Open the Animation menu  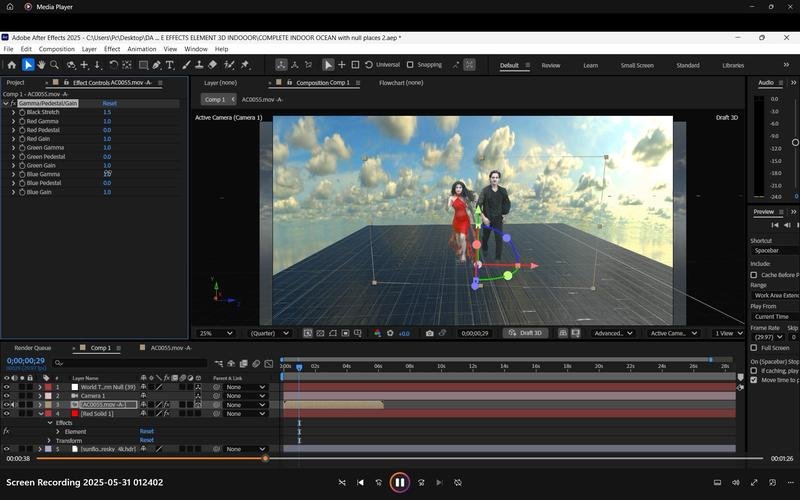[141, 49]
